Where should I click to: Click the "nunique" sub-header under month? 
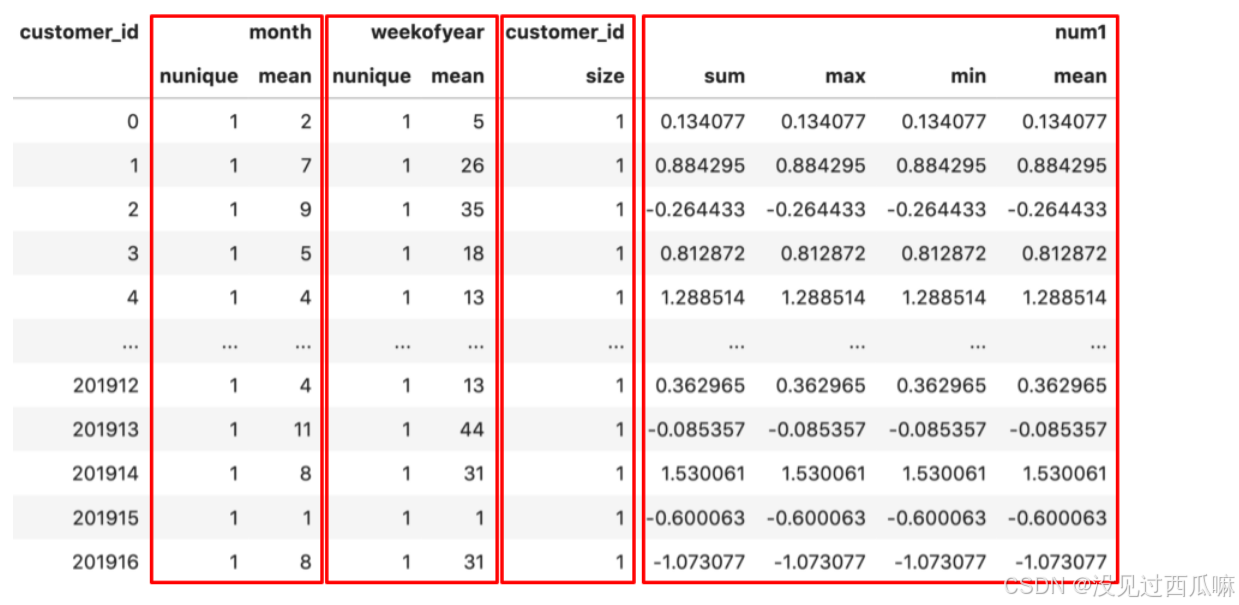click(x=199, y=76)
